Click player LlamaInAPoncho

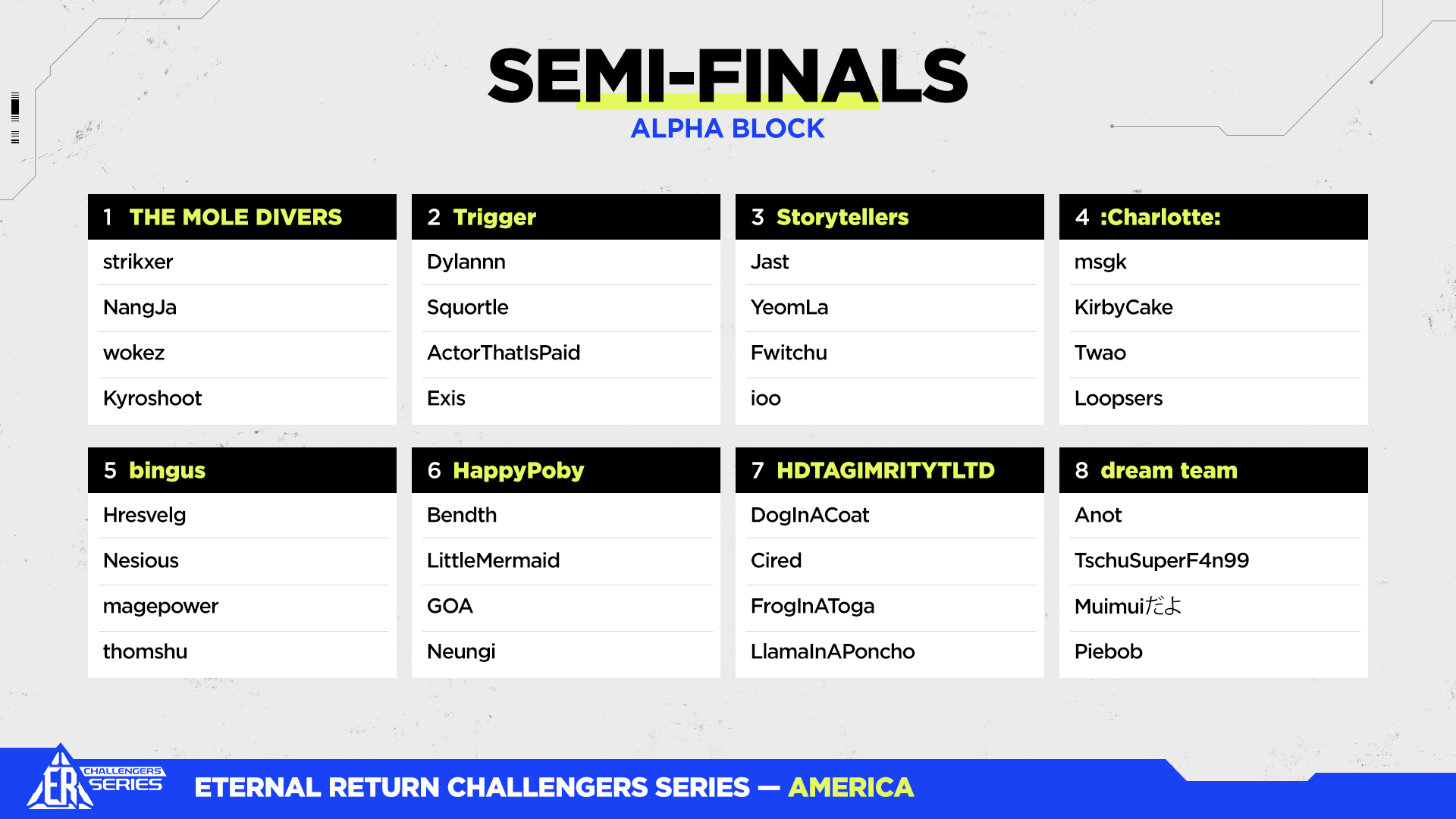coord(833,652)
